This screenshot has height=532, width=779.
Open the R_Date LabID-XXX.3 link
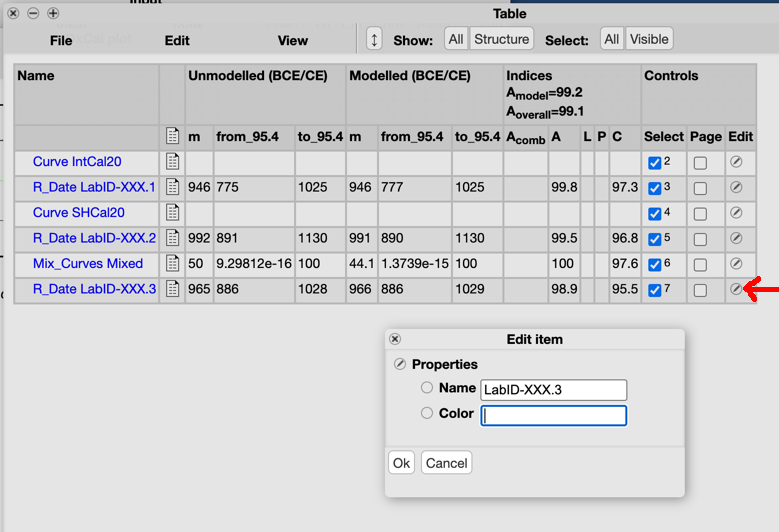[x=94, y=289]
